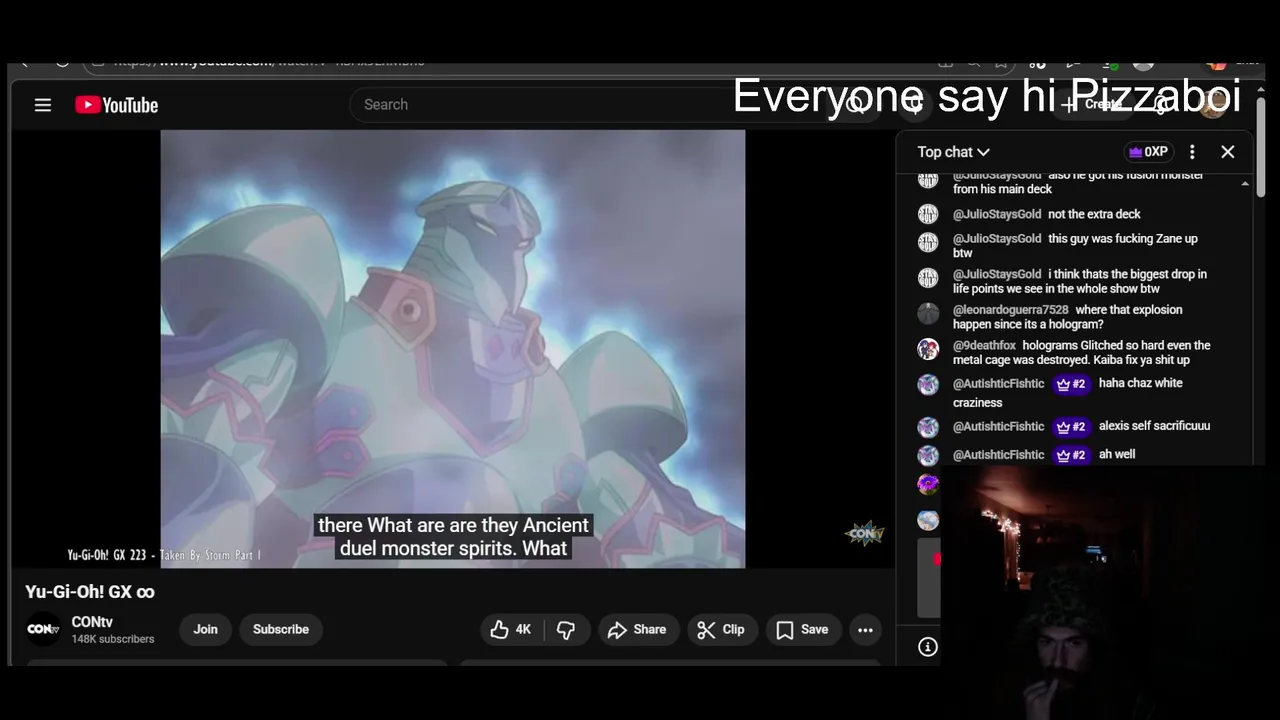Save the video to a playlist

[x=803, y=629]
